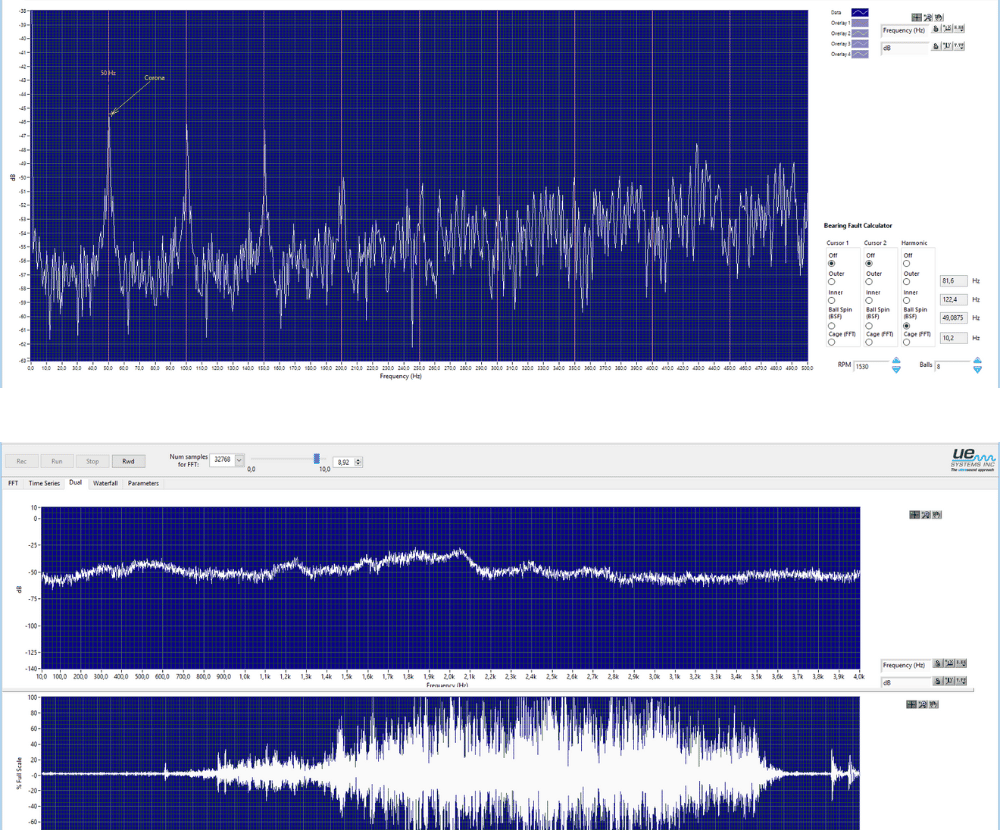
Task: Switch to the Waterfall tab
Action: click(x=105, y=483)
